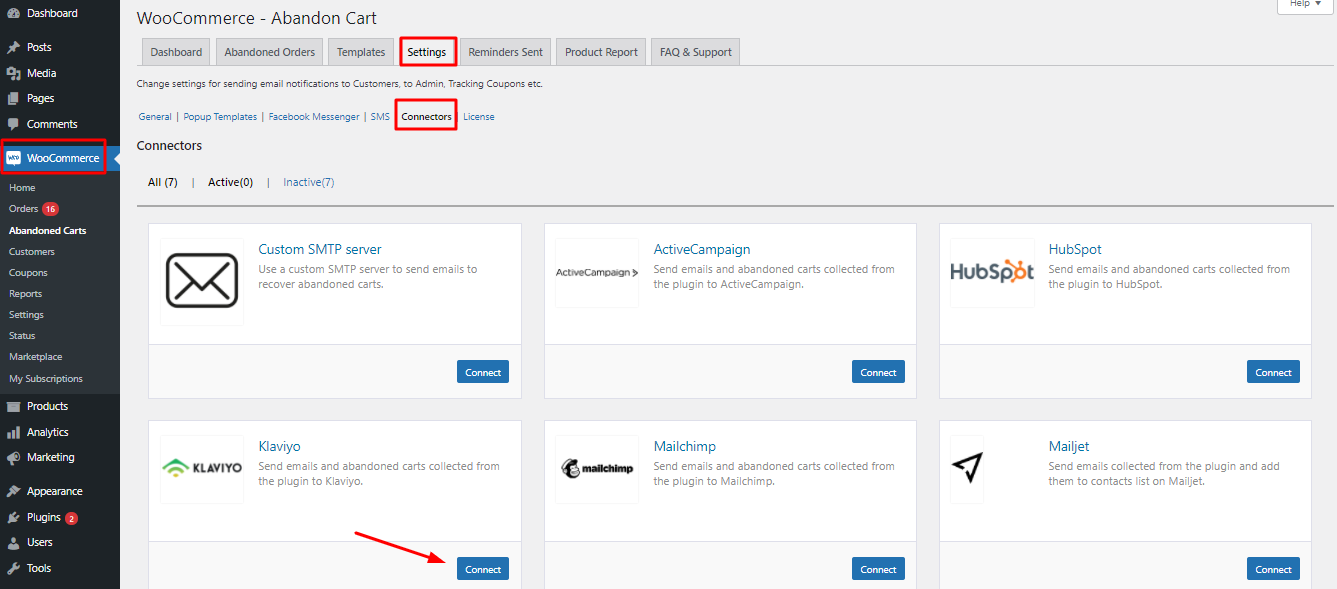The image size is (1337, 589).
Task: Open the Abandoned Orders tab
Action: (x=270, y=52)
